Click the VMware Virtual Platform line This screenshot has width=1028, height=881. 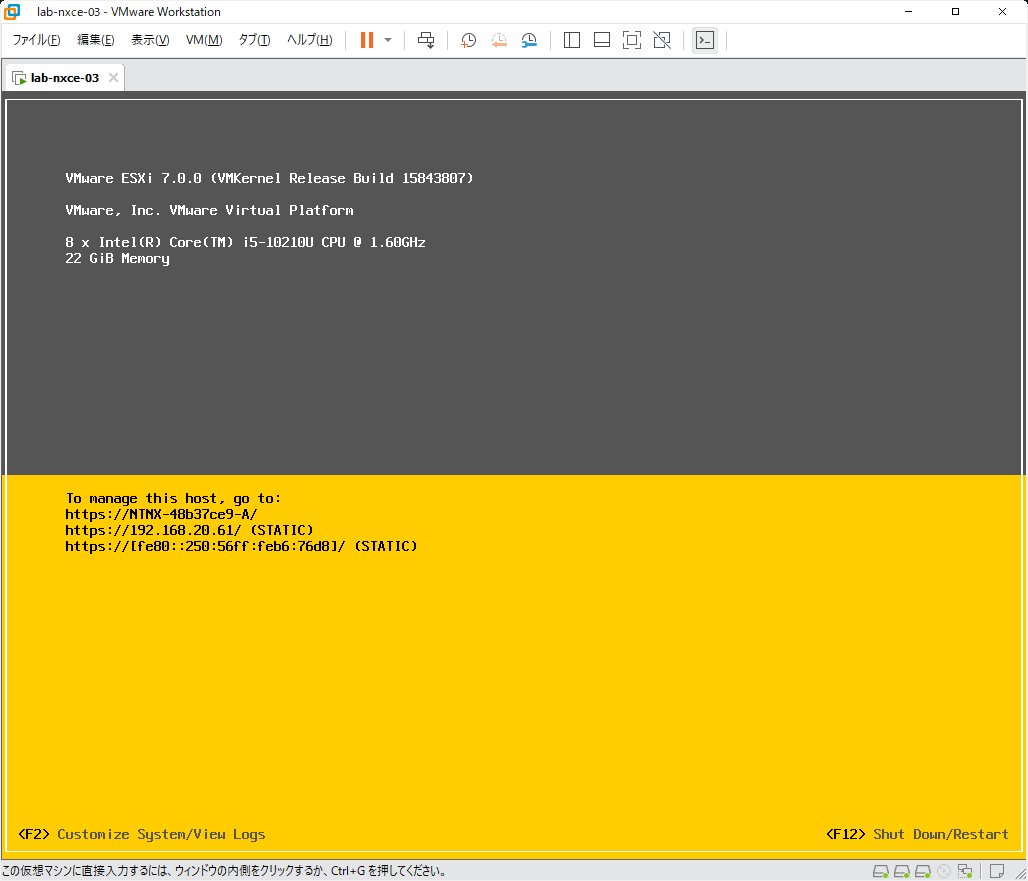(209, 210)
